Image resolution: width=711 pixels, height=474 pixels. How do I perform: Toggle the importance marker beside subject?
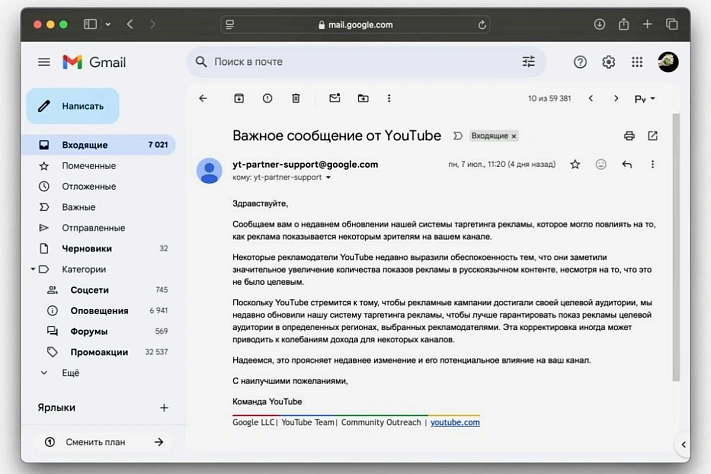coord(458,136)
